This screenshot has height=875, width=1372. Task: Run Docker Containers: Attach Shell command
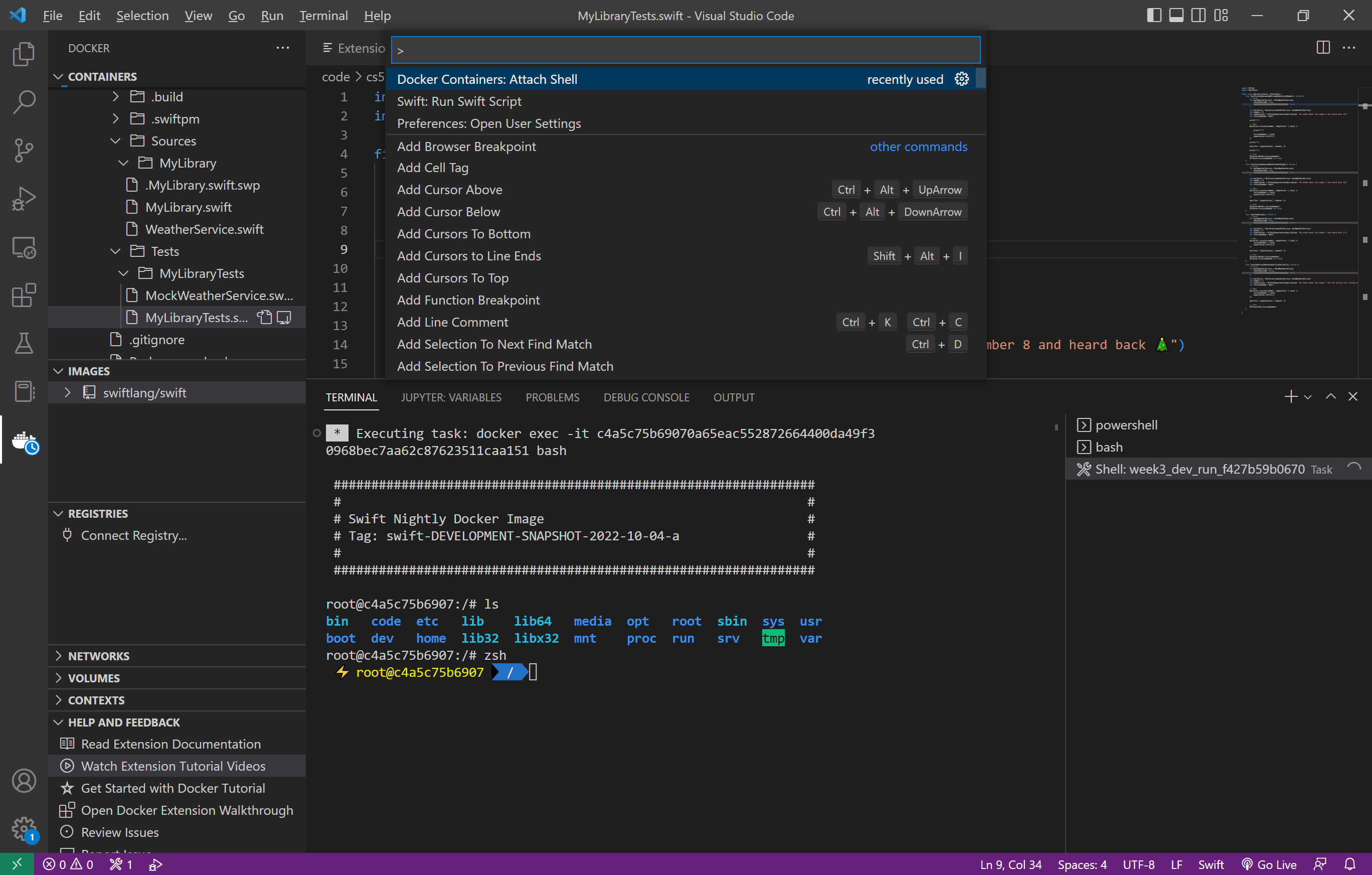coord(685,79)
